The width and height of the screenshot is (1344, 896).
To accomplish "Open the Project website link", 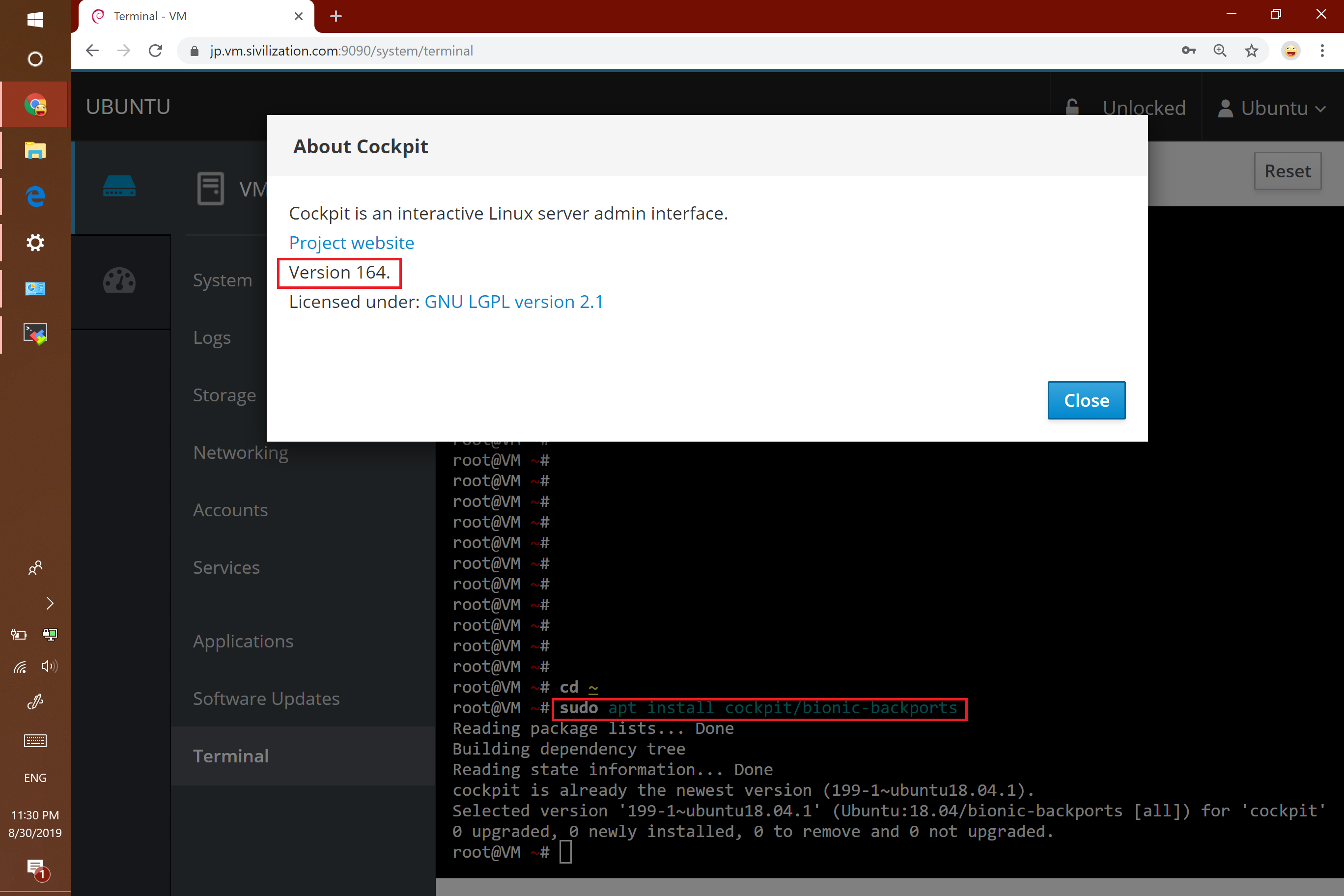I will (351, 242).
